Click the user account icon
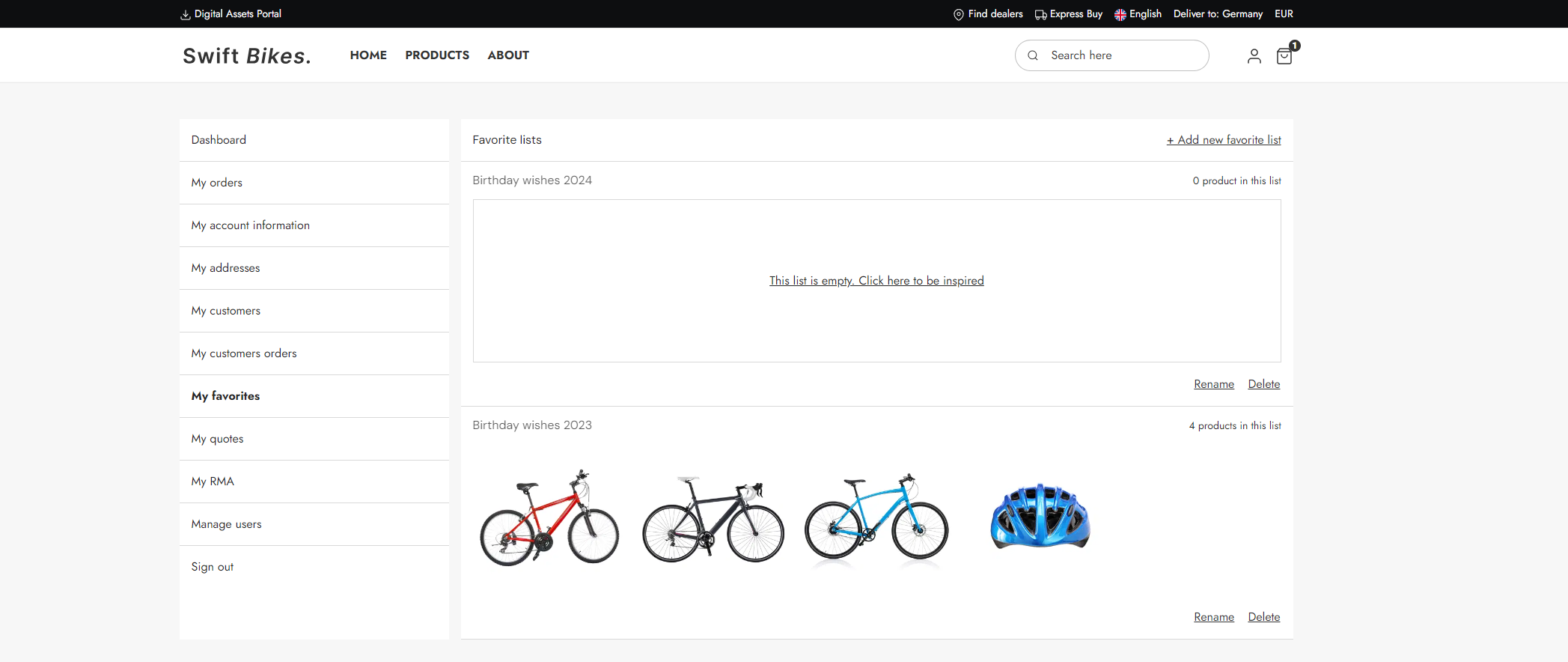Viewport: 1568px width, 662px height. pyautogui.click(x=1254, y=56)
